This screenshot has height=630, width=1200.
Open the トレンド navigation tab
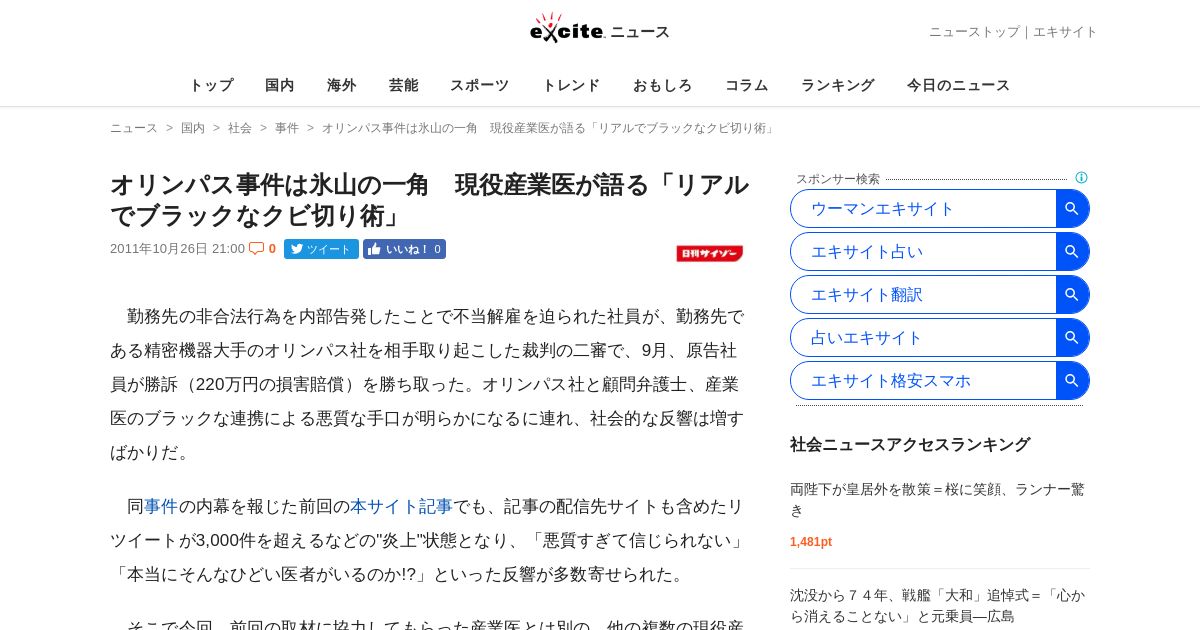[571, 85]
